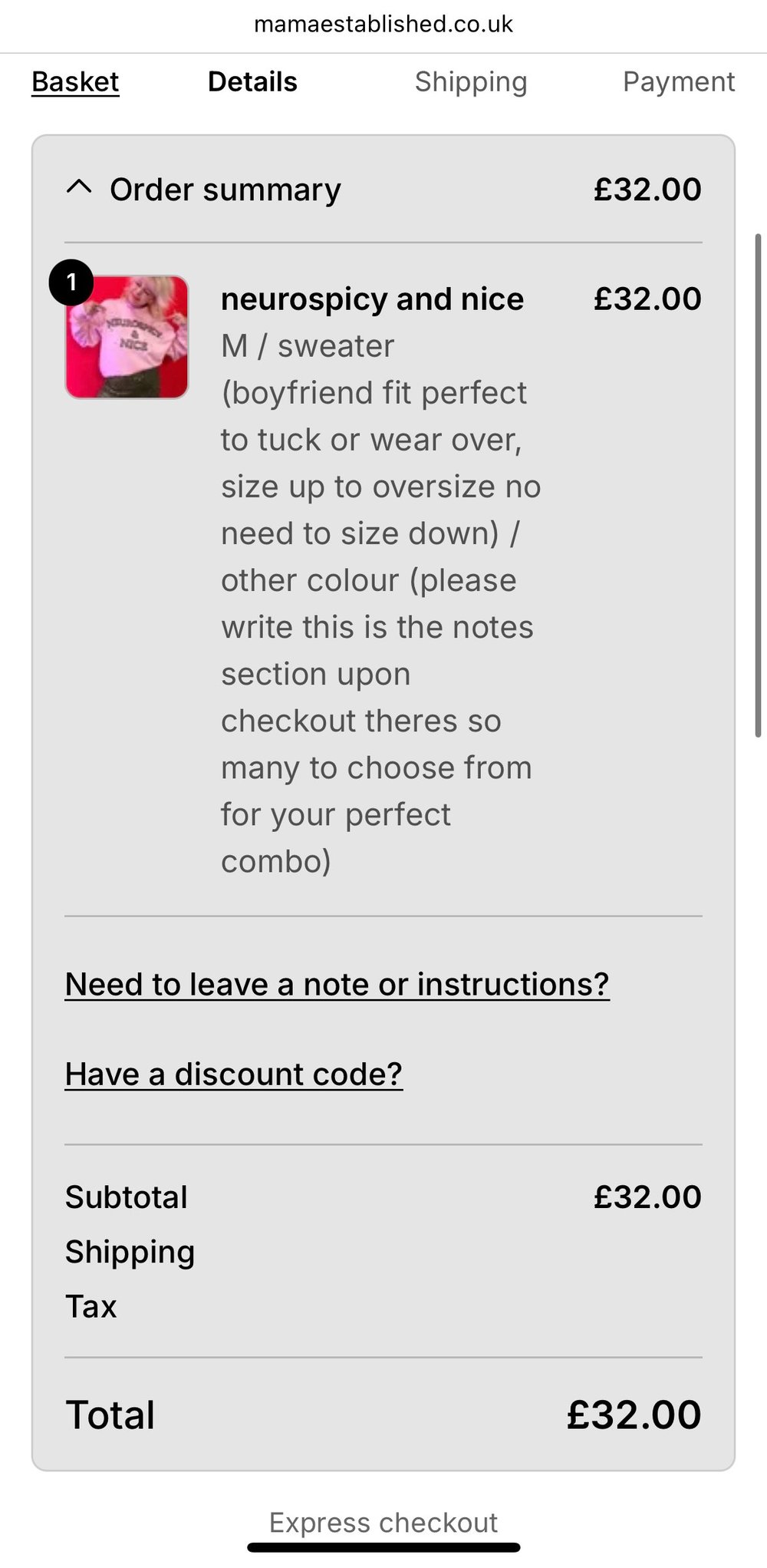Click the 'neurospicy and nice' product title
This screenshot has height=1568, width=767.
coord(372,299)
